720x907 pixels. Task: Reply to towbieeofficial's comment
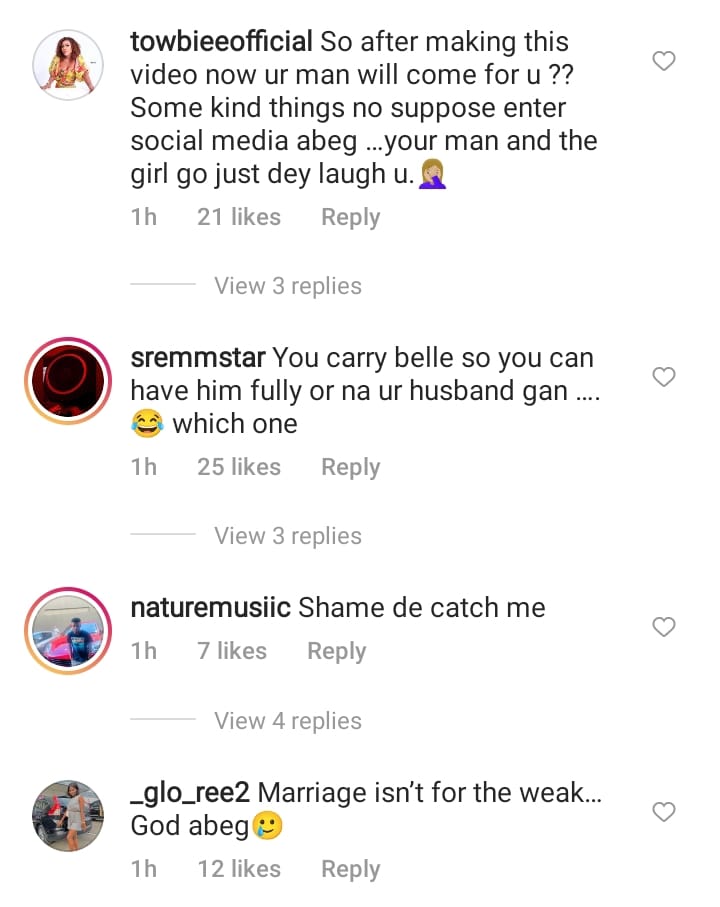[x=350, y=217]
